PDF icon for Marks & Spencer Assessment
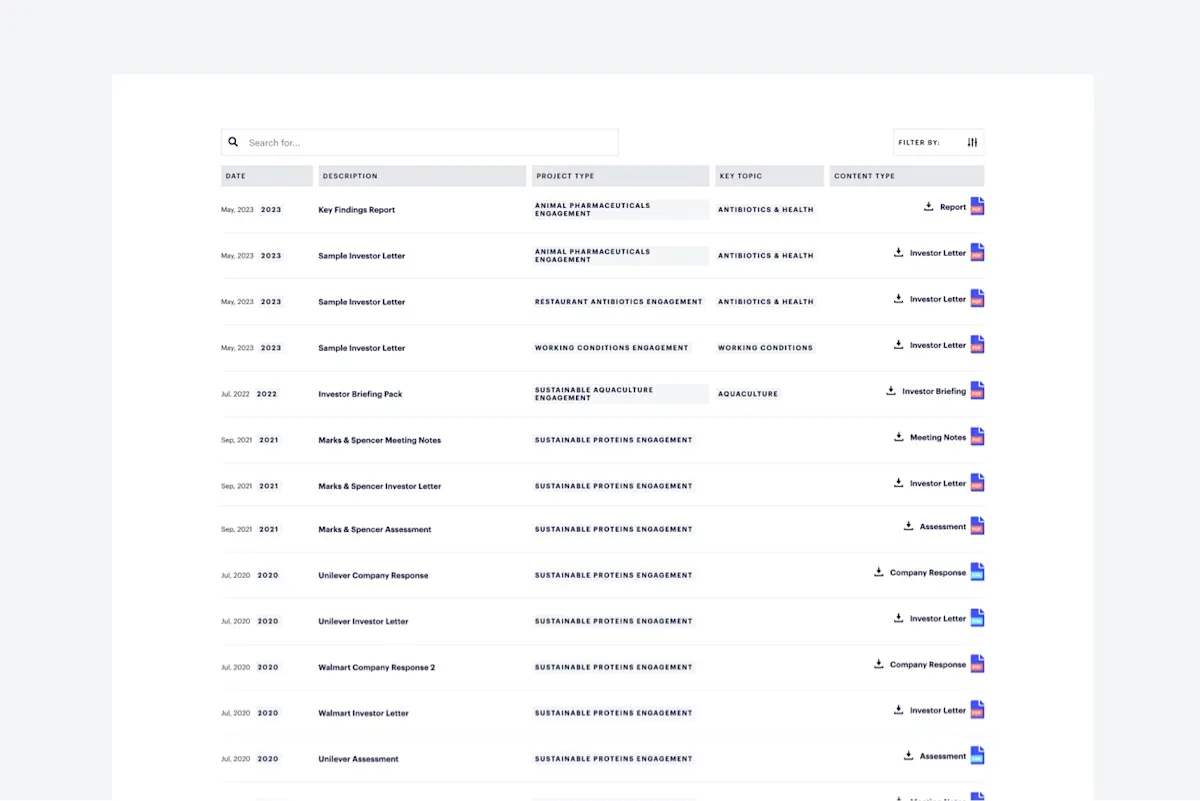 coord(977,525)
